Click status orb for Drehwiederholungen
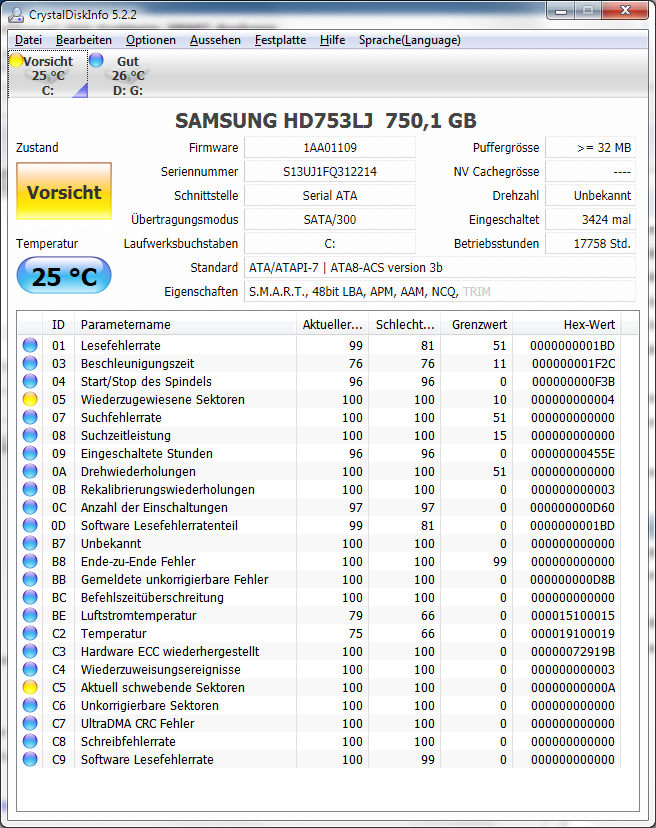Screen dimensions: 656x828 (x=30, y=471)
